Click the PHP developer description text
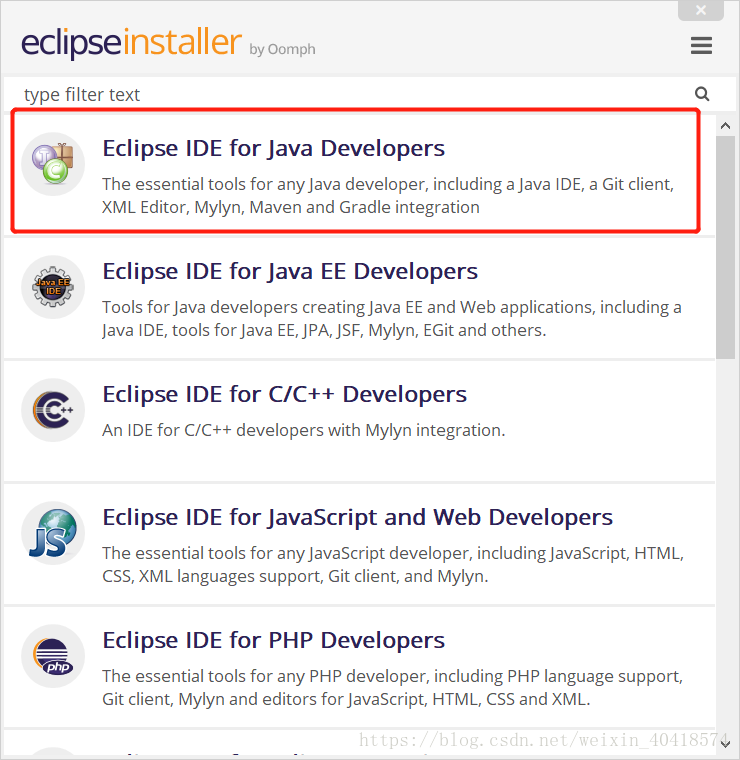740x760 pixels. pos(392,688)
